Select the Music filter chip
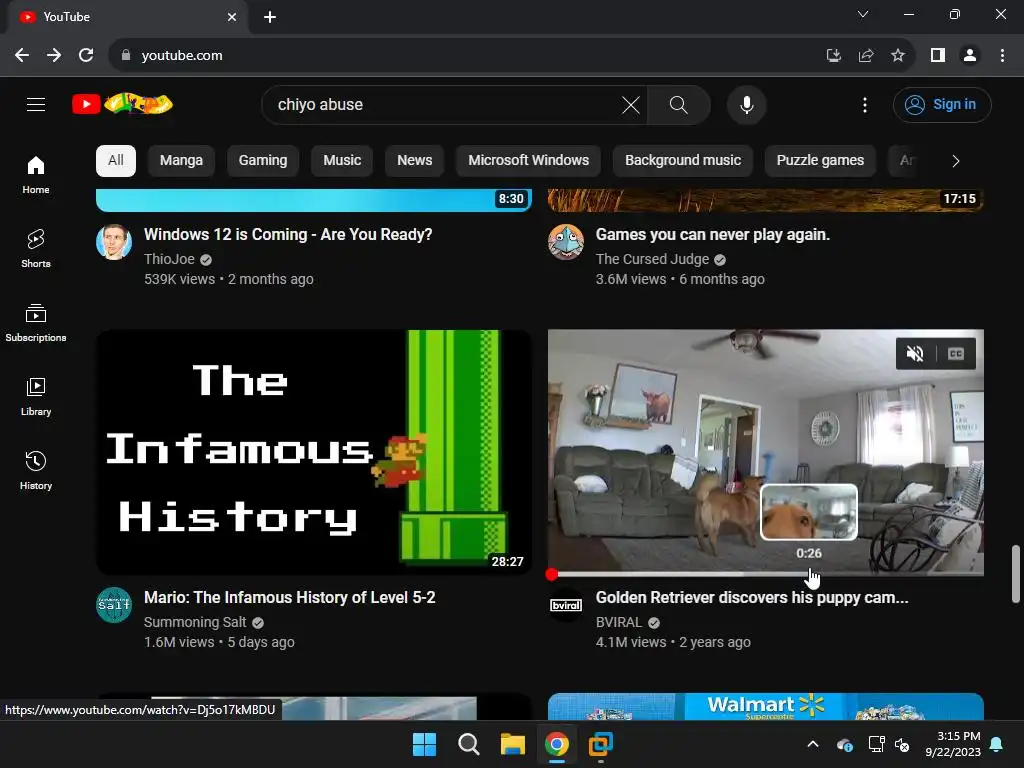 click(342, 161)
